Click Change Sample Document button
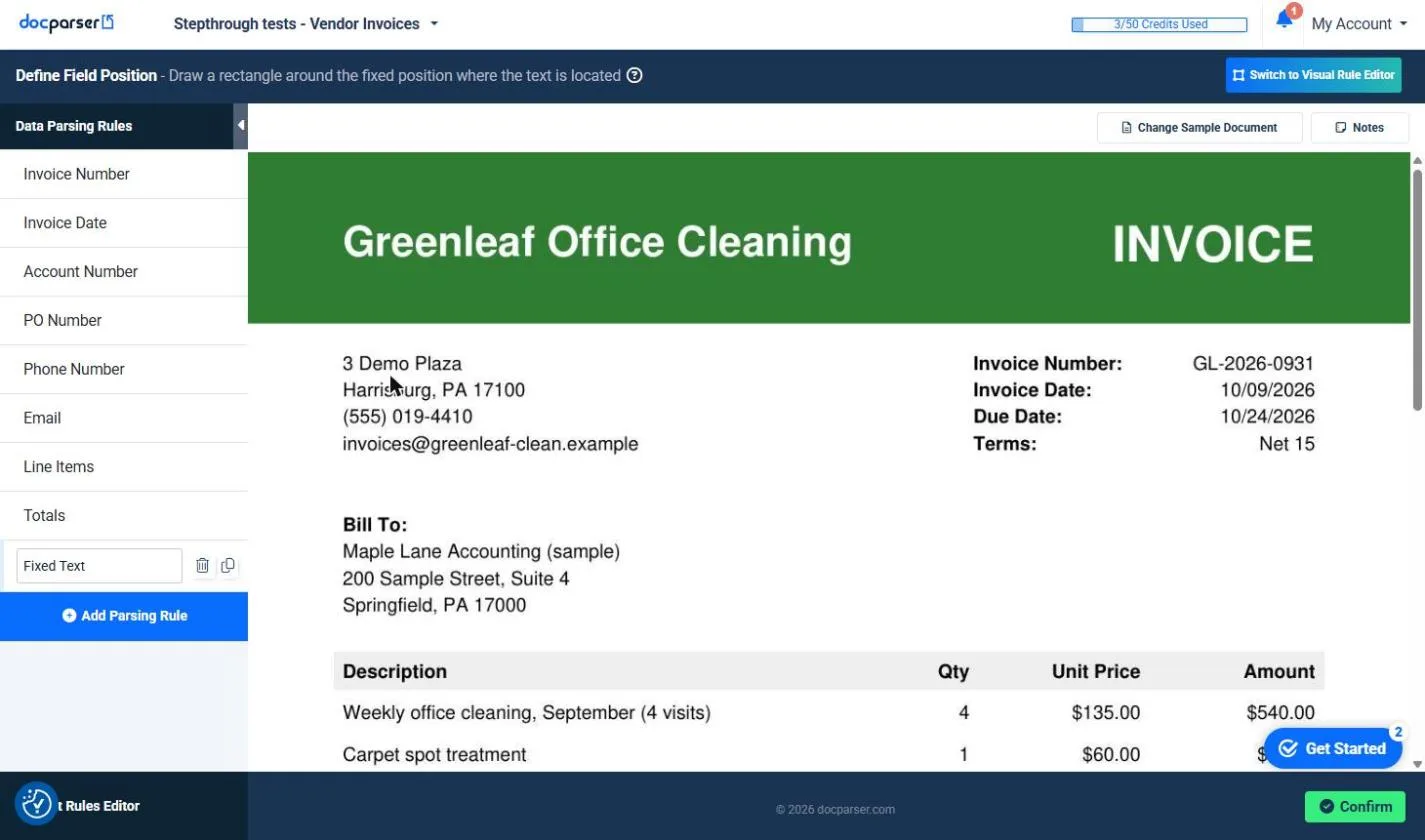The width and height of the screenshot is (1425, 840). point(1199,128)
